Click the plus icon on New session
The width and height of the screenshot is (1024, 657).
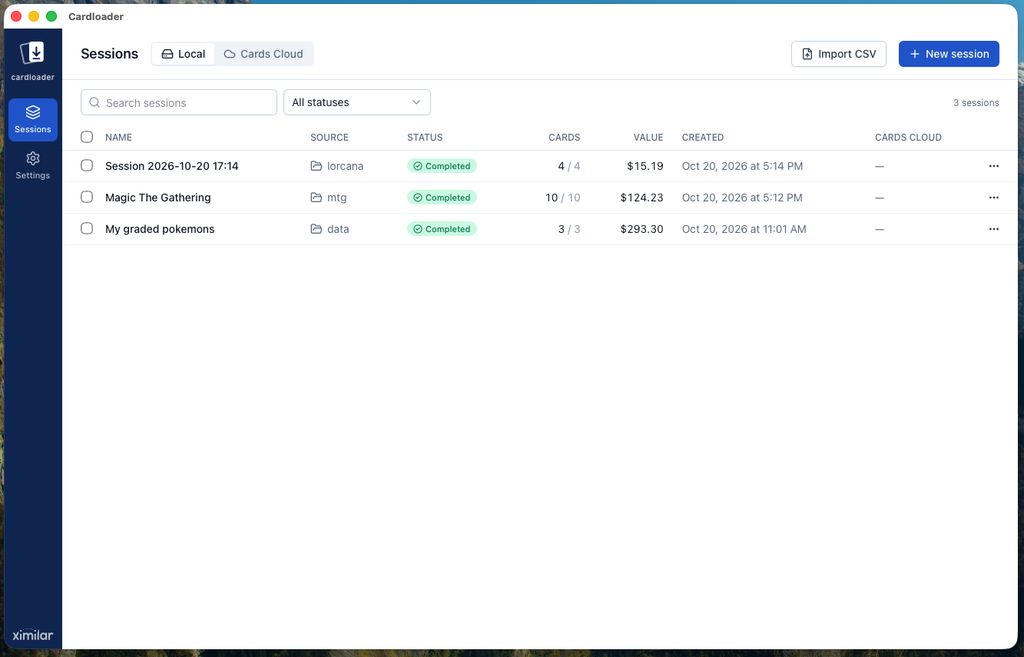[914, 54]
